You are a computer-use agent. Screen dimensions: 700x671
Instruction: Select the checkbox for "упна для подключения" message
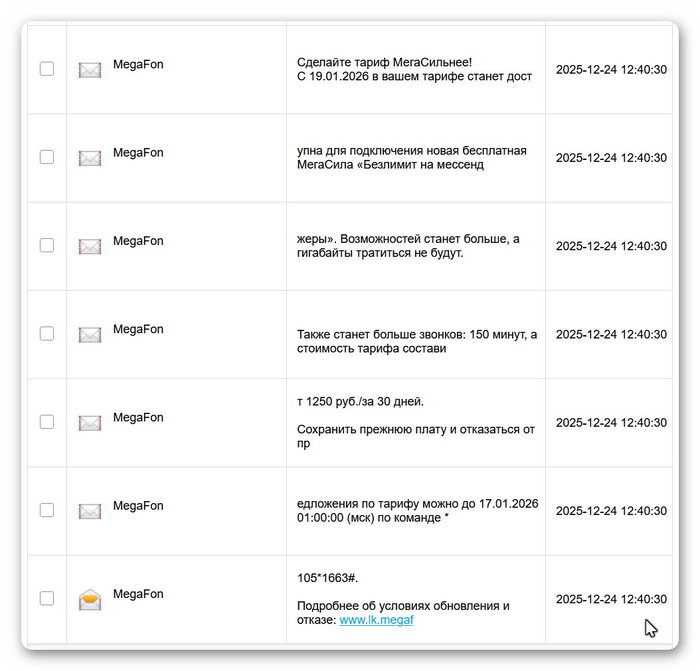(47, 157)
